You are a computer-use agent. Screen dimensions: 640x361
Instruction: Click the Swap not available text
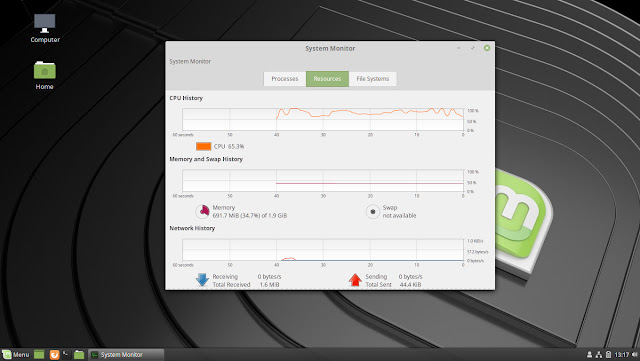[399, 212]
